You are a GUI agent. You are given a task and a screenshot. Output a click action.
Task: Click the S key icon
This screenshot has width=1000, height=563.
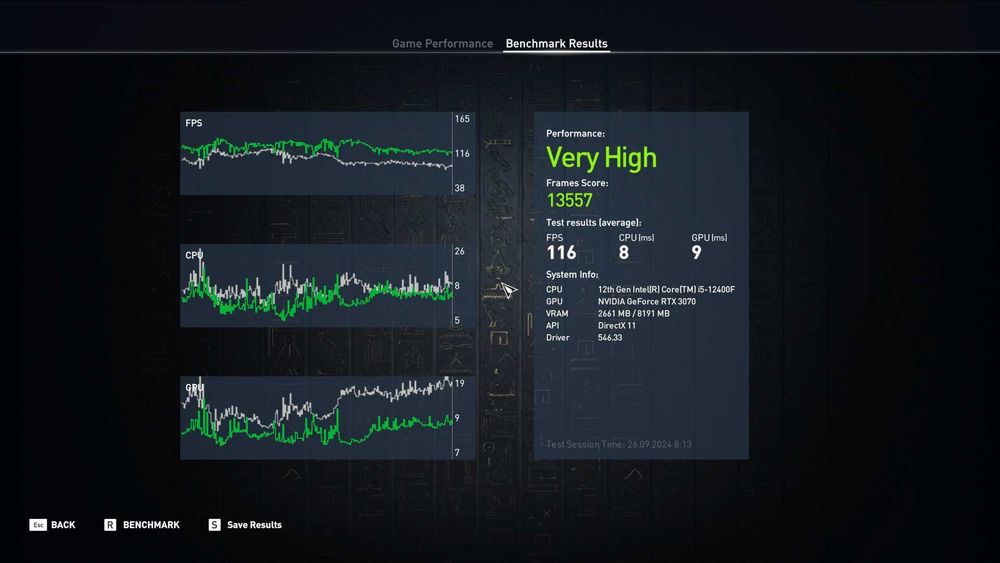[x=214, y=525]
